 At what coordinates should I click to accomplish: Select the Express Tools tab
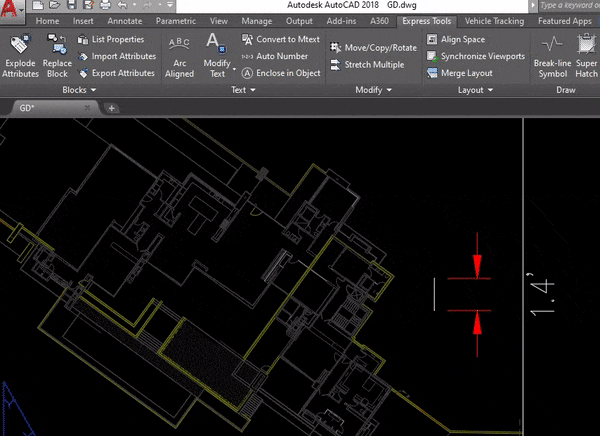(x=427, y=21)
